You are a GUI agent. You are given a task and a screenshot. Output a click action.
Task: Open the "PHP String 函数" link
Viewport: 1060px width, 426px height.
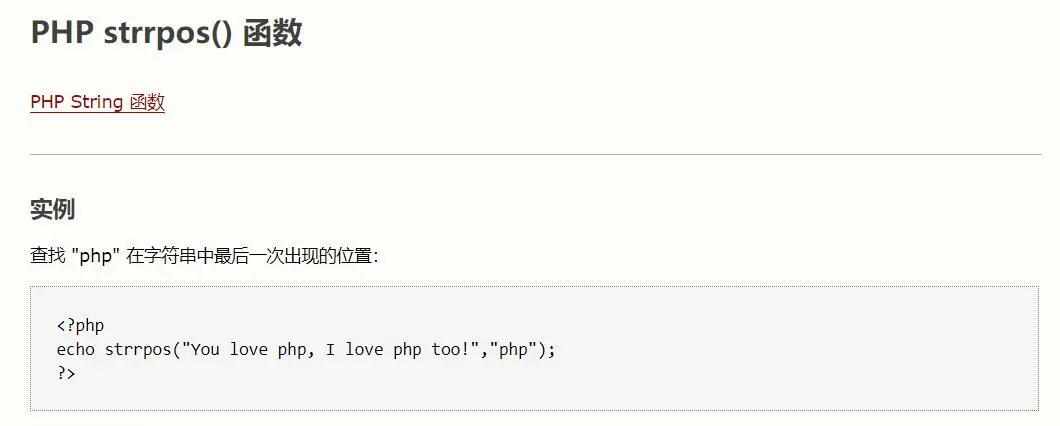click(x=97, y=102)
